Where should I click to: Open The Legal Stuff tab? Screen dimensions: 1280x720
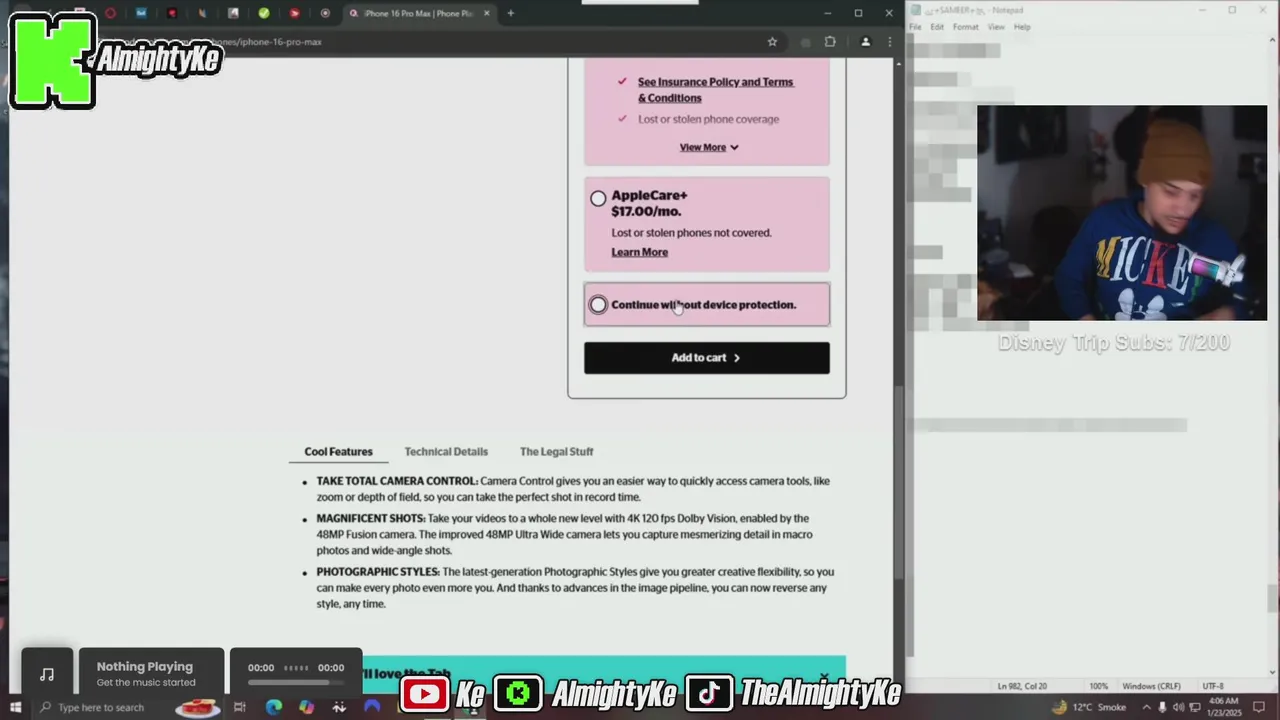556,452
